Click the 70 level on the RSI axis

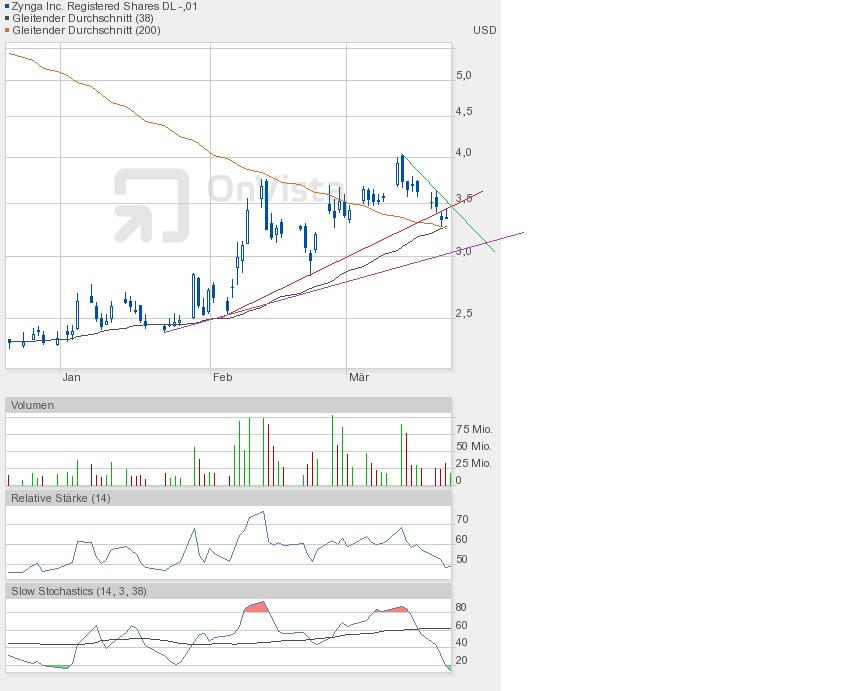[462, 519]
